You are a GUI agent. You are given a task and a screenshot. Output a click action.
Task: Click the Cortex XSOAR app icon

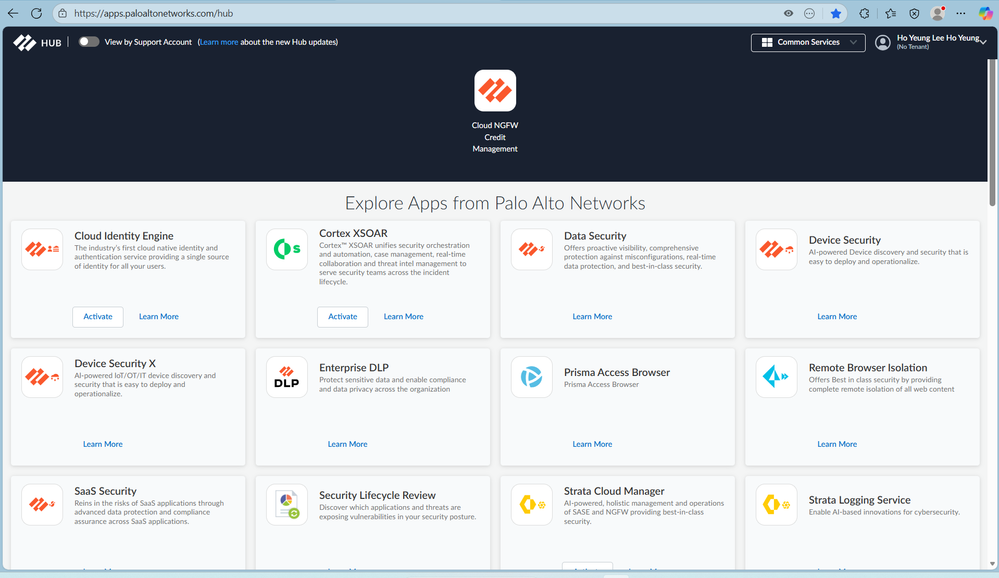[x=286, y=250]
